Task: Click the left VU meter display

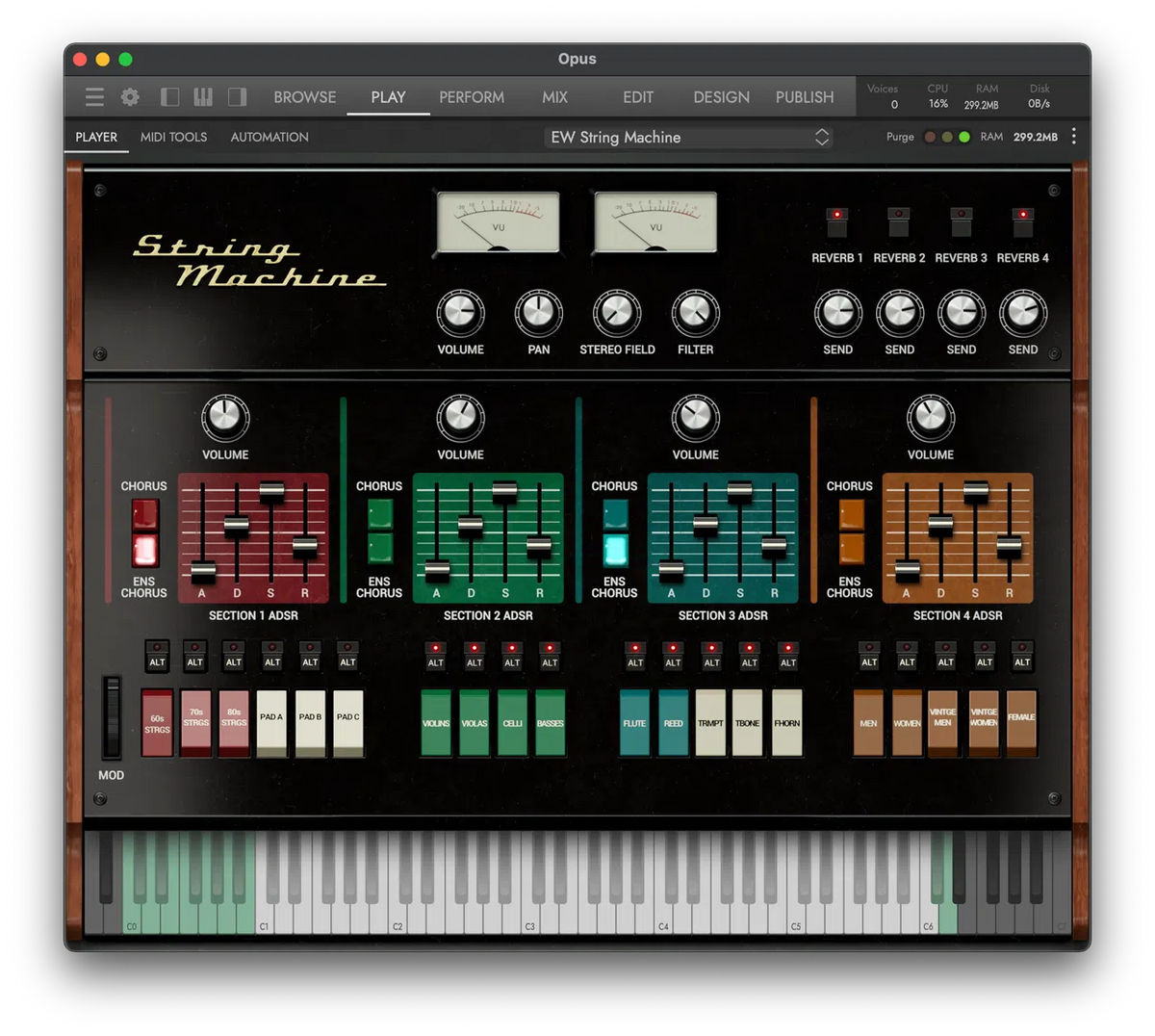Action: pos(499,221)
